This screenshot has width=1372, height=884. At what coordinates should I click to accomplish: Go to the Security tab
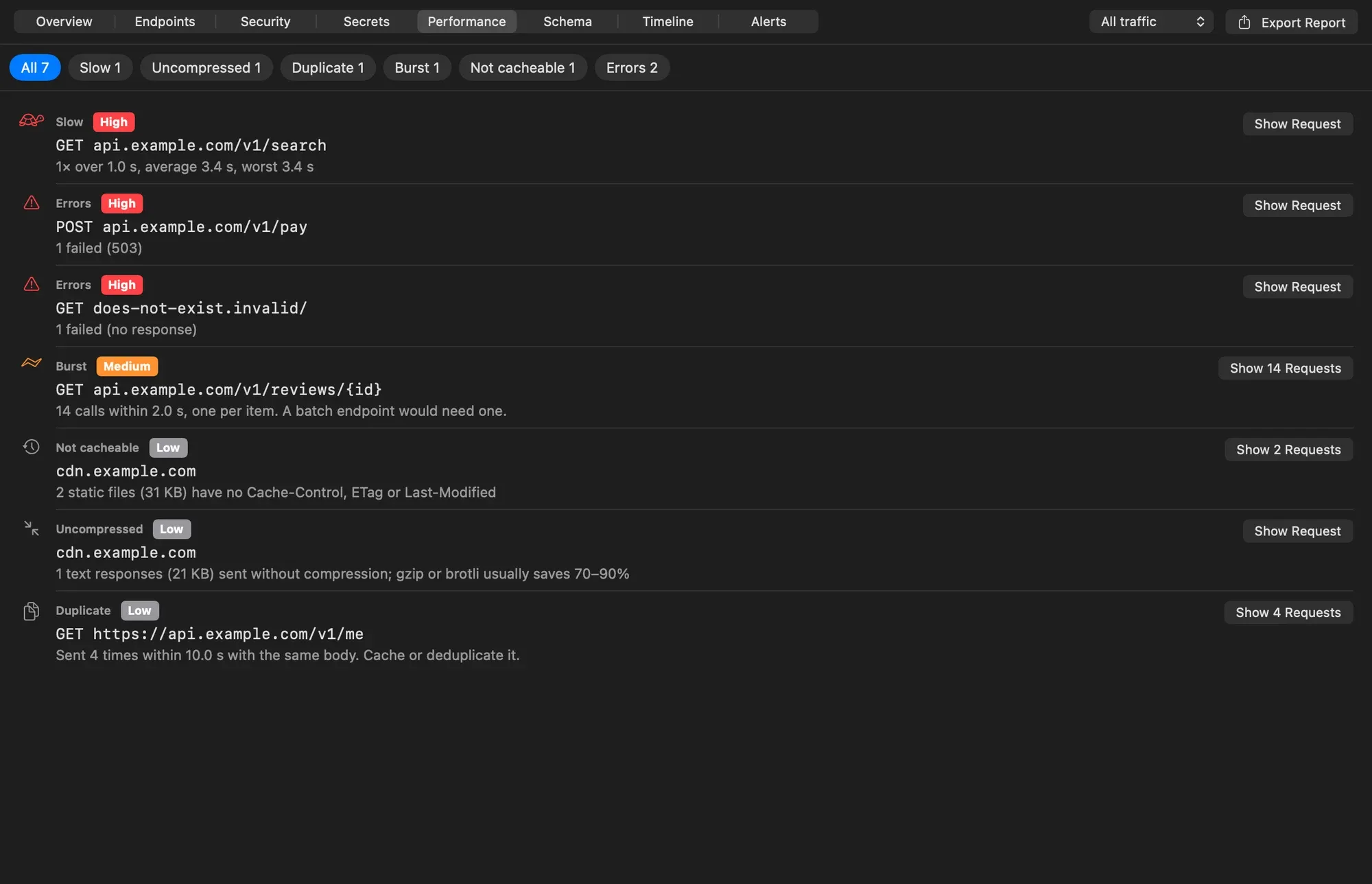pos(265,21)
